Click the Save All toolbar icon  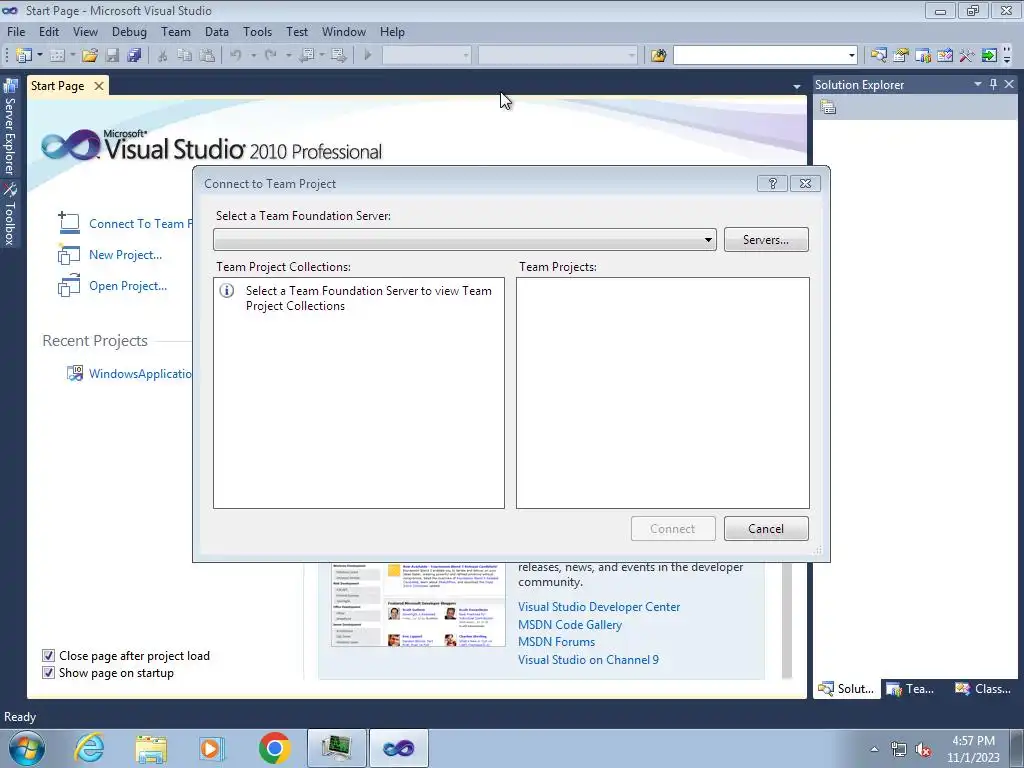click(x=135, y=56)
